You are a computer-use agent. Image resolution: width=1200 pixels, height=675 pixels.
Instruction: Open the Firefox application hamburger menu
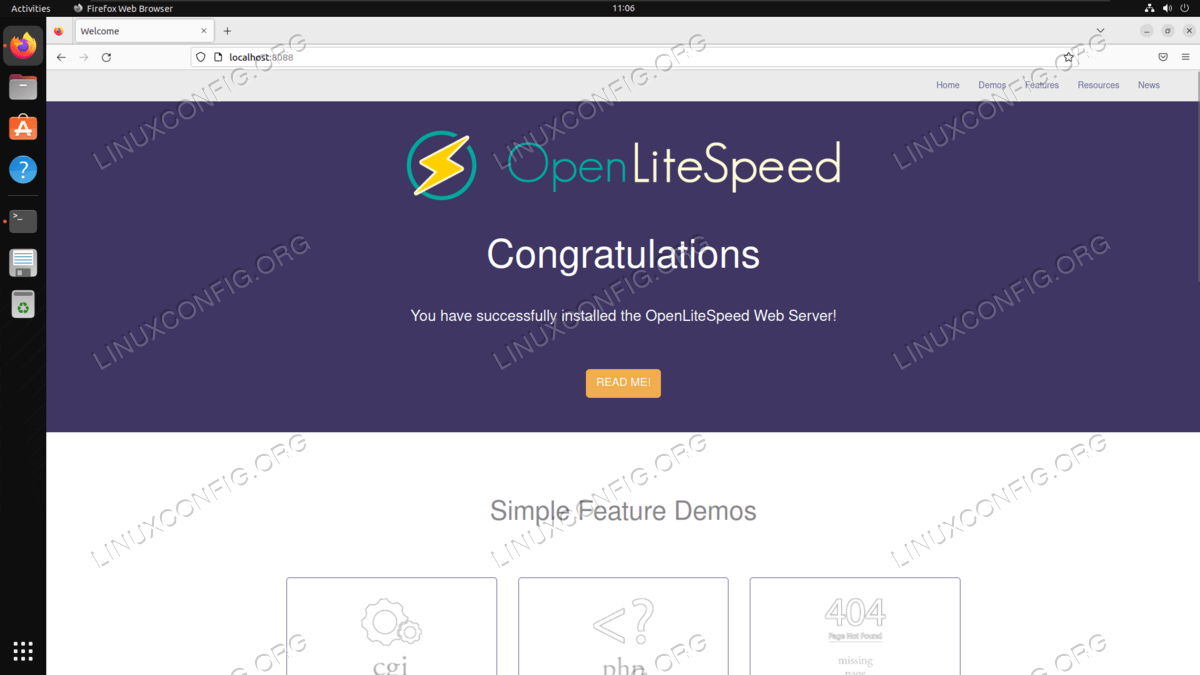point(1186,57)
